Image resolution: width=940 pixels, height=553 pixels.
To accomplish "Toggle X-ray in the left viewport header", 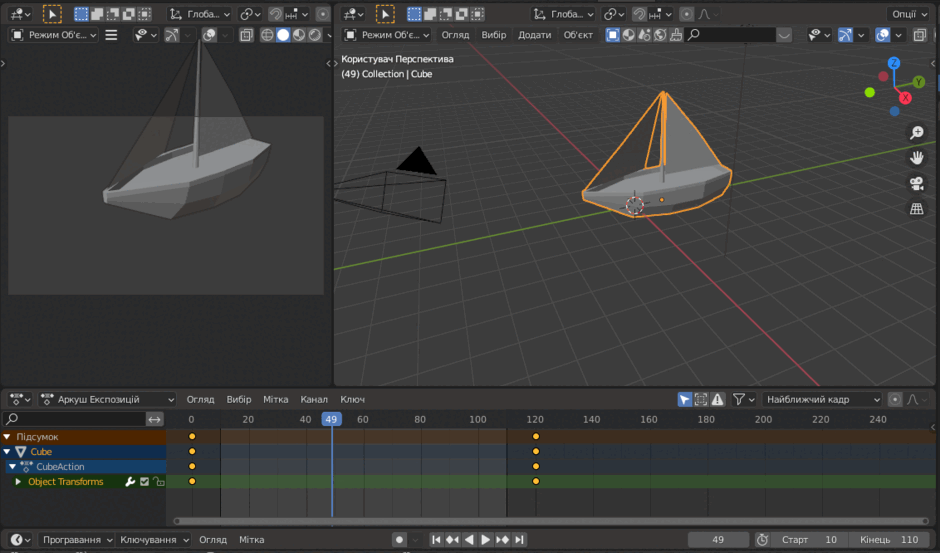I will click(x=246, y=35).
